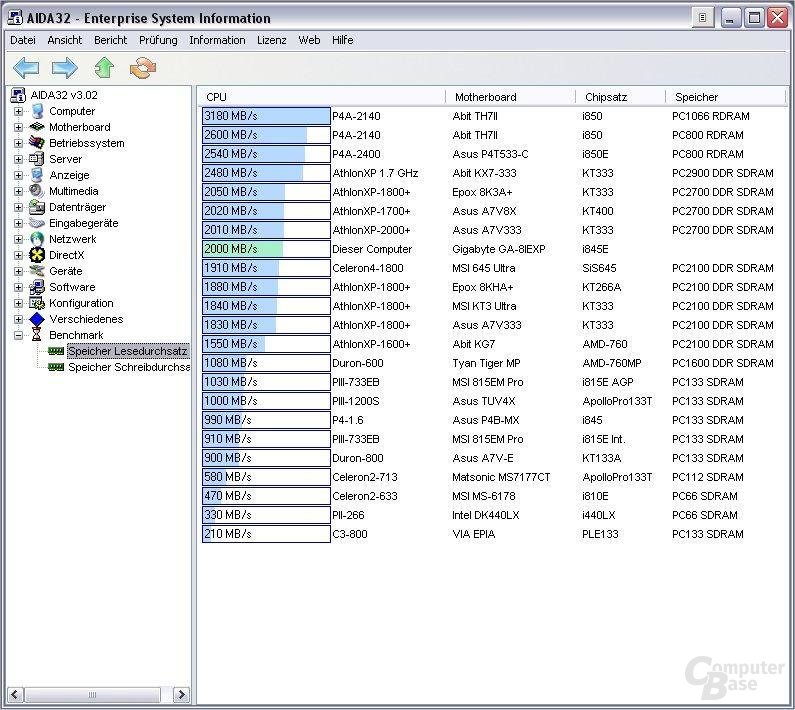Click the Gigabyte GA-8IEXP motherboard cell

498,249
